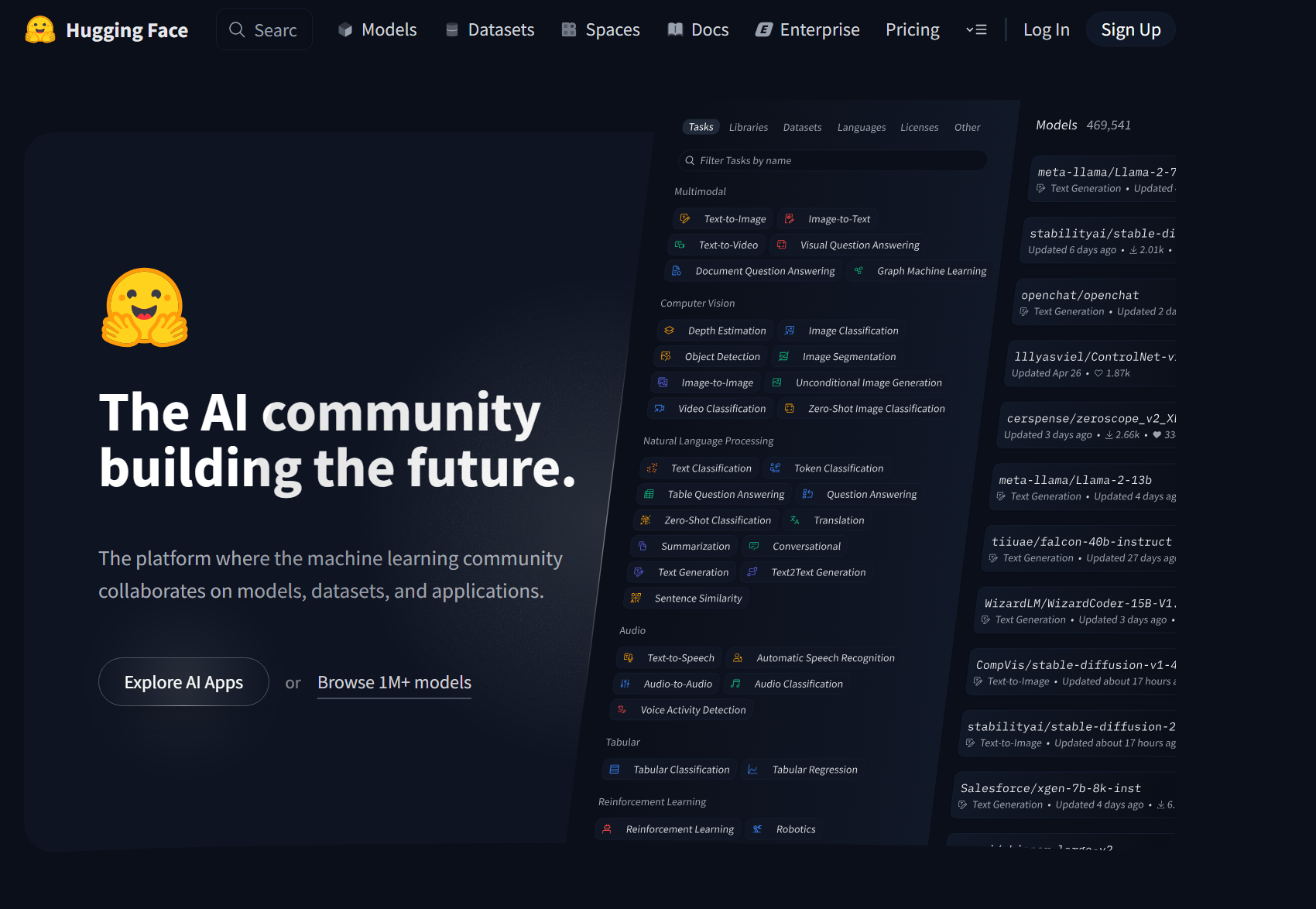The image size is (1316, 909).
Task: Follow the Browse 1M+ models link
Action: (394, 682)
